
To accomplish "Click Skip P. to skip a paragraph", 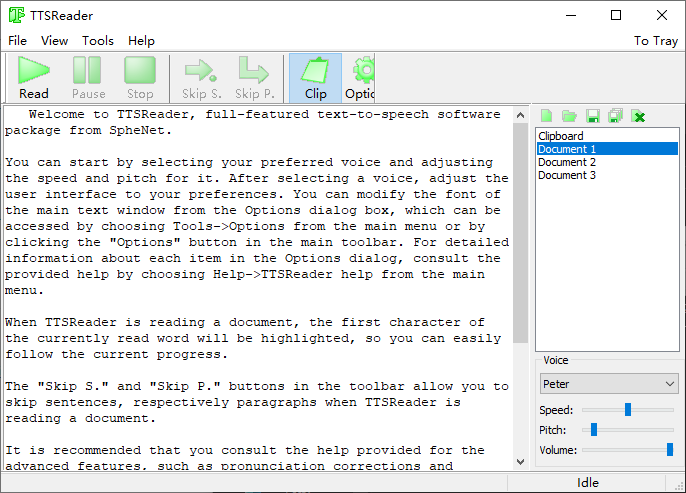I will [x=254, y=78].
